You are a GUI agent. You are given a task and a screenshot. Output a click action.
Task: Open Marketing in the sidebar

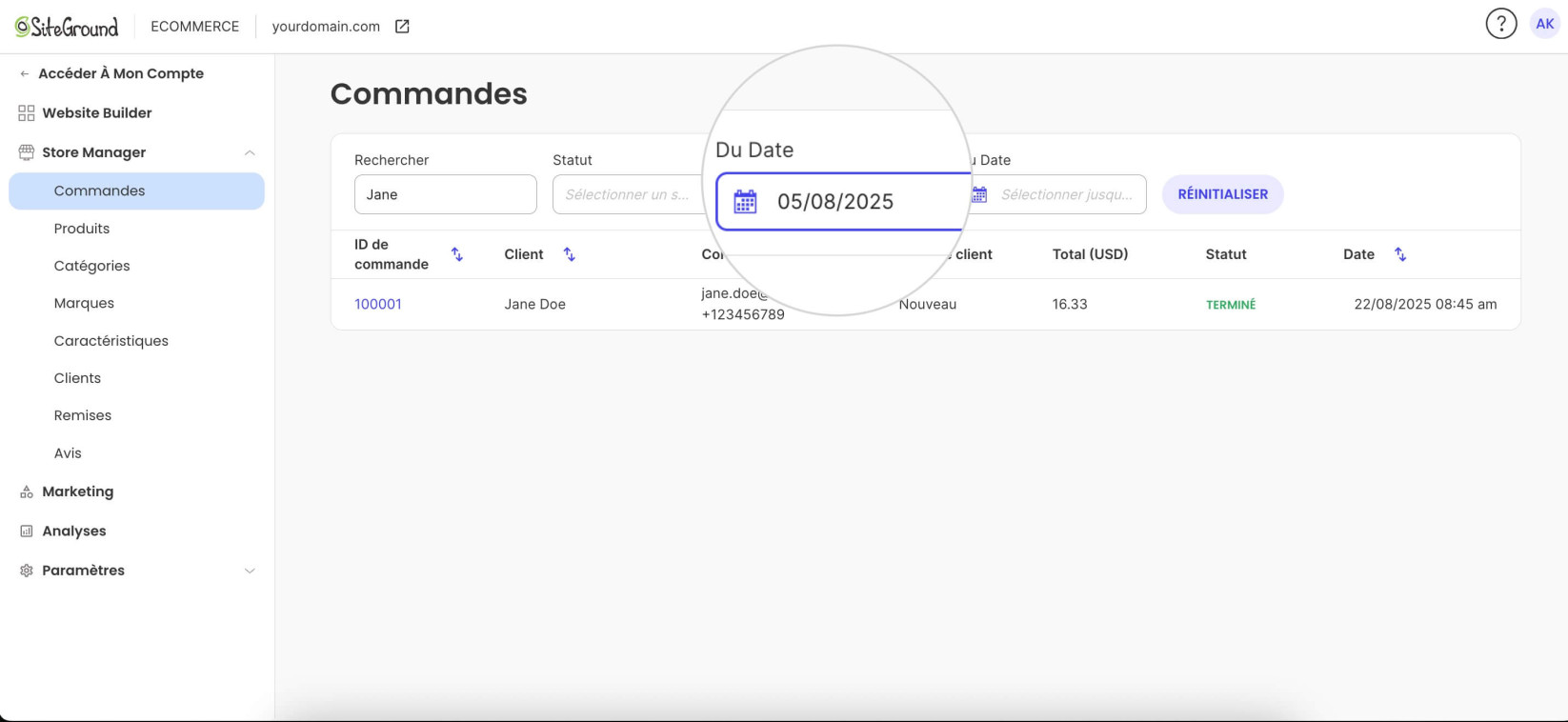(78, 491)
